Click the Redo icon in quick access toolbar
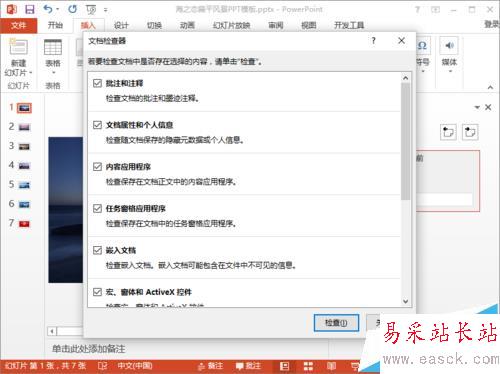Image resolution: width=500 pixels, height=374 pixels. click(72, 9)
